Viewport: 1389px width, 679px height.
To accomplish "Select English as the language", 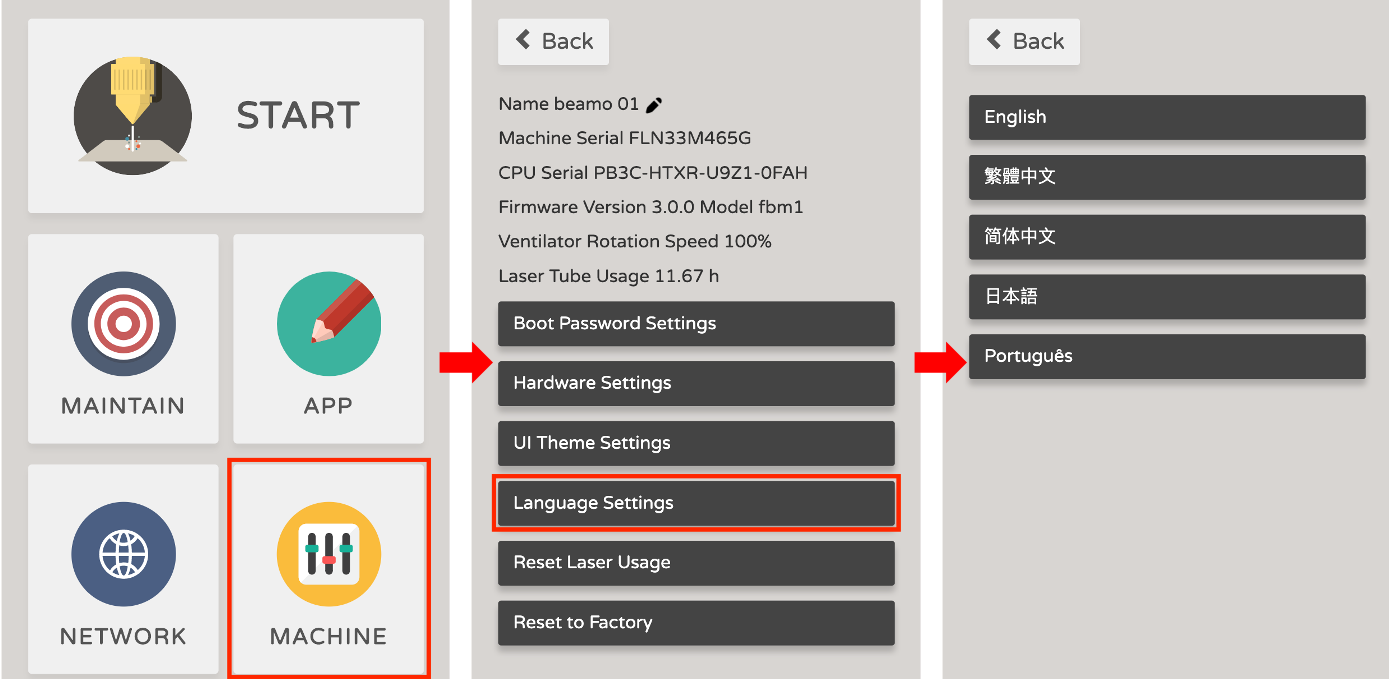I will 1167,117.
